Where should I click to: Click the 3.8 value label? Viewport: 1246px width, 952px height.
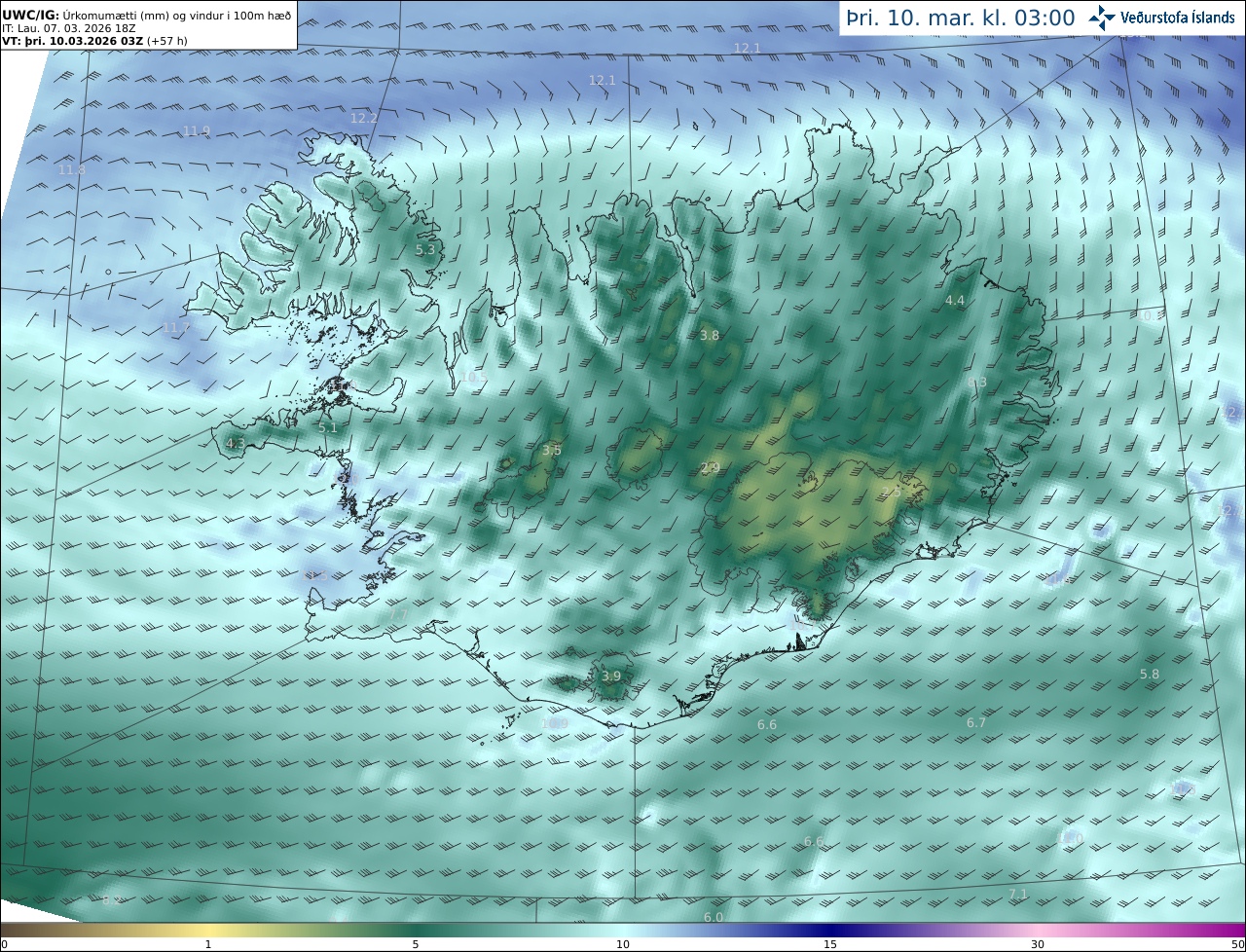[x=710, y=335]
